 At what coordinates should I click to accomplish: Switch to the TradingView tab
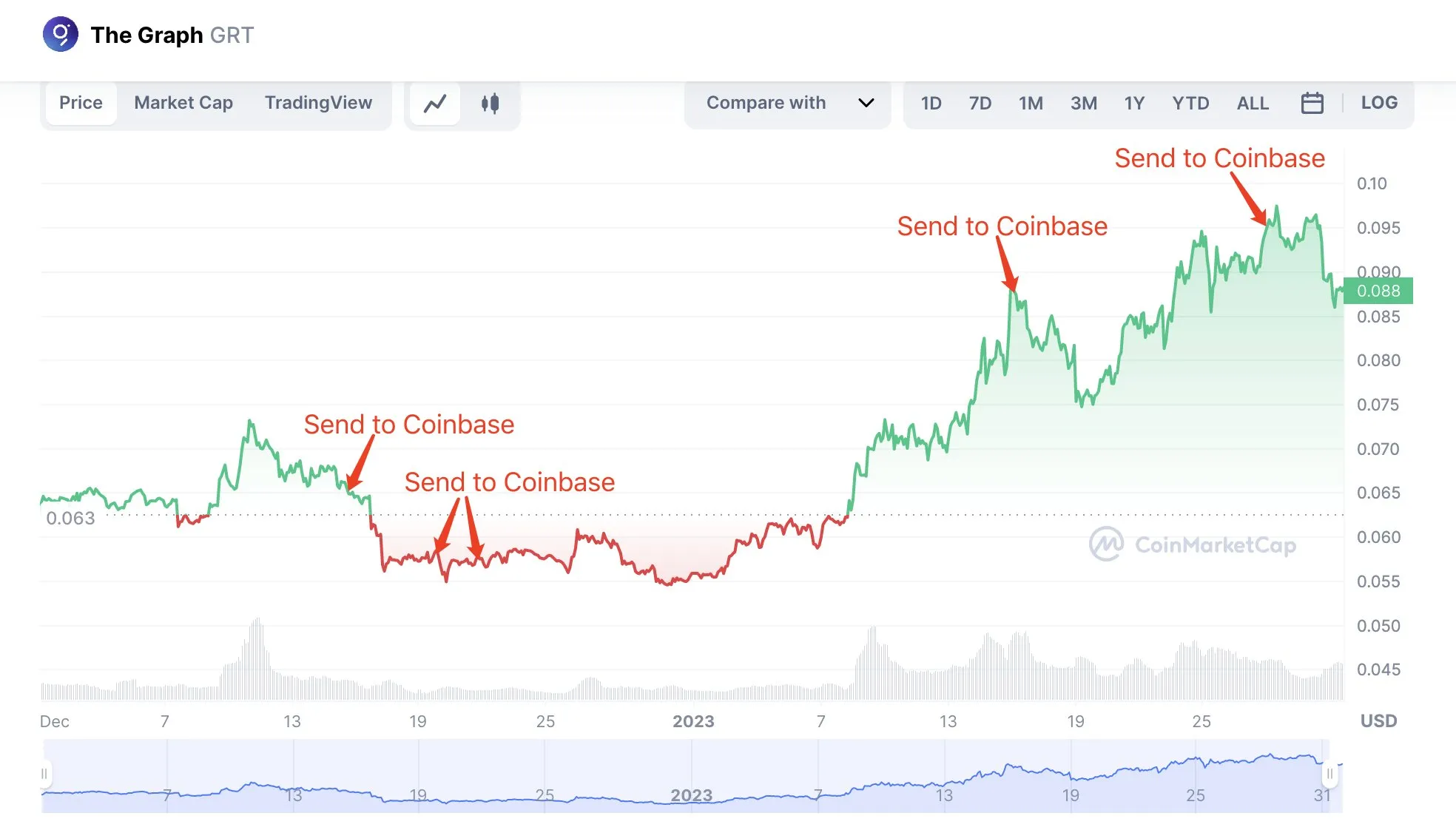pyautogui.click(x=318, y=102)
